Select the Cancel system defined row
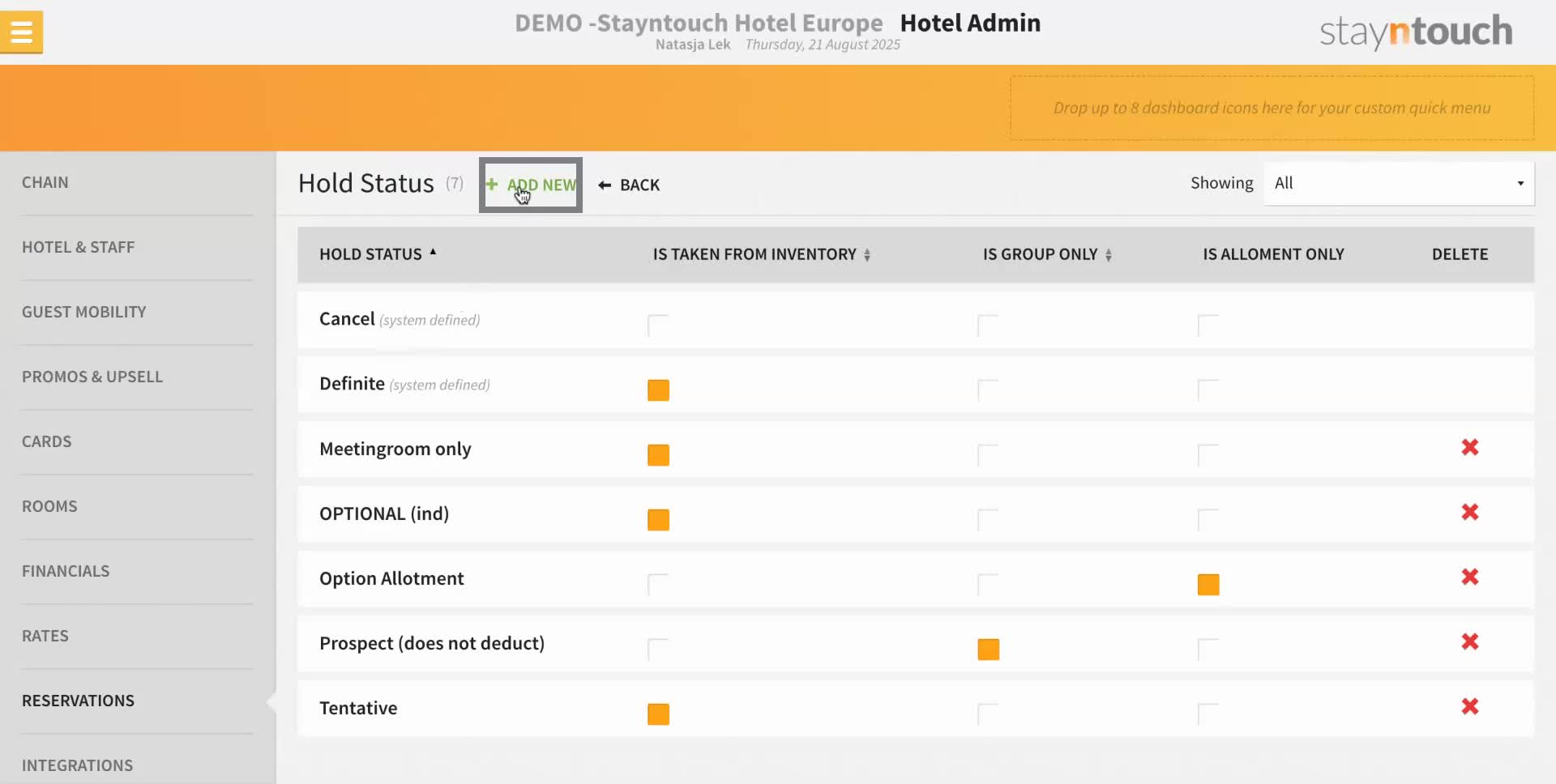Viewport: 1556px width, 784px height. 916,320
